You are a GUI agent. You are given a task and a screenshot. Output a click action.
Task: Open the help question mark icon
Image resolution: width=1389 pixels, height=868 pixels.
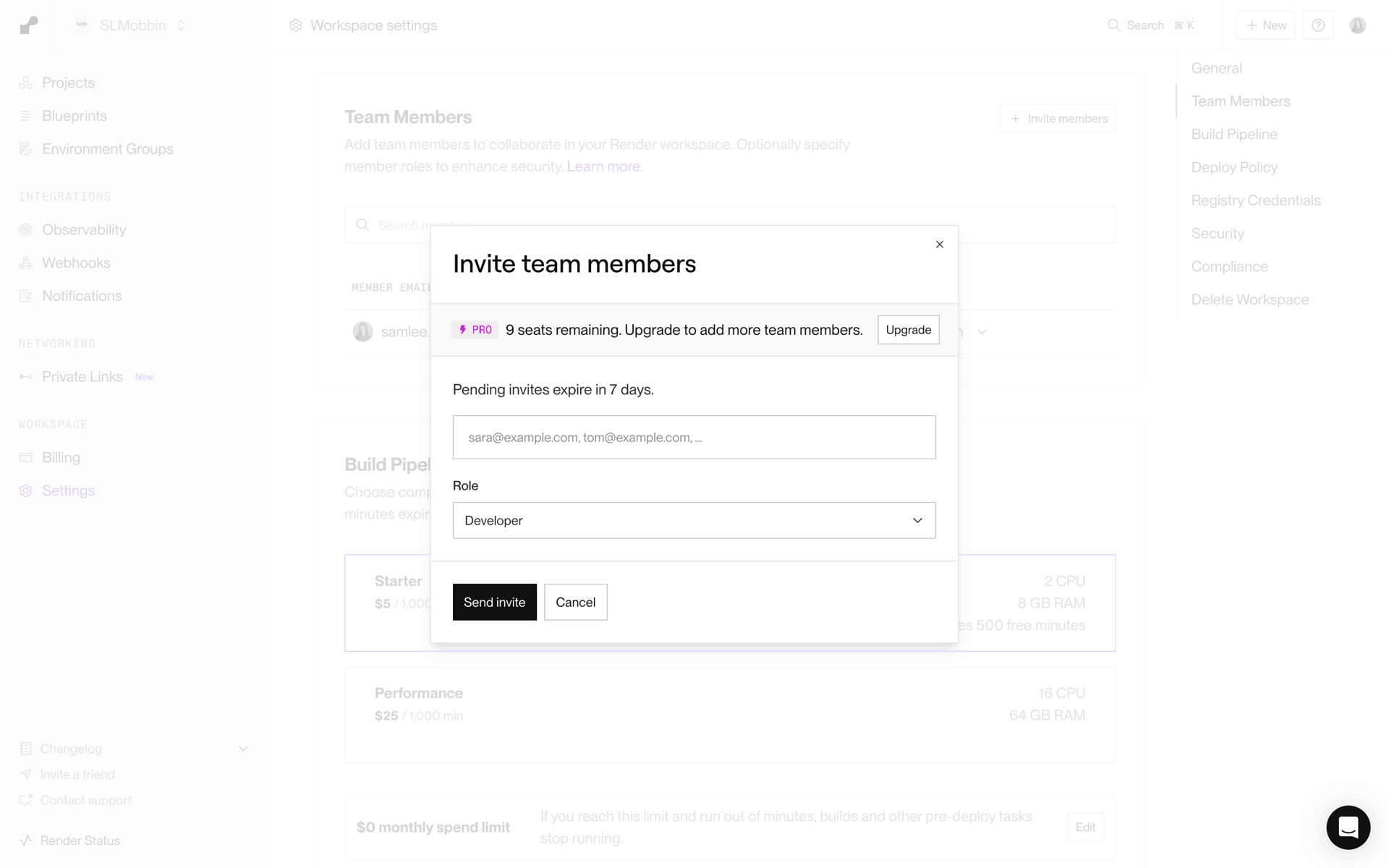1317,25
